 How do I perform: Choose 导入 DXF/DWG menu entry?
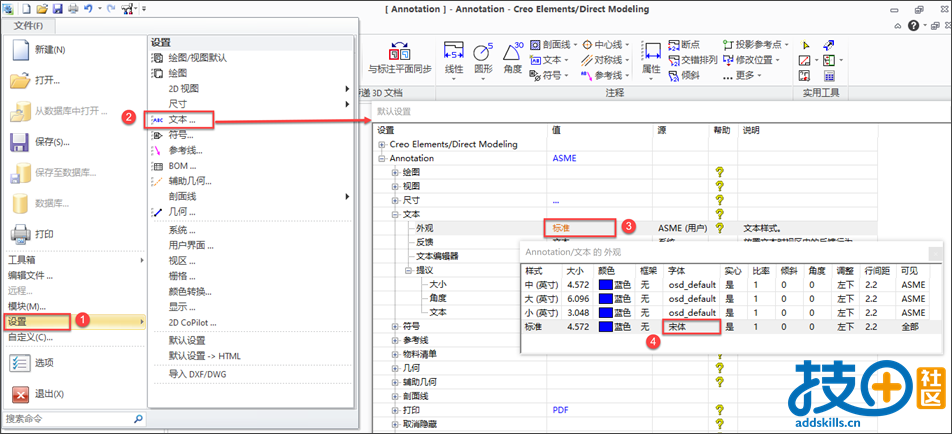pos(251,374)
